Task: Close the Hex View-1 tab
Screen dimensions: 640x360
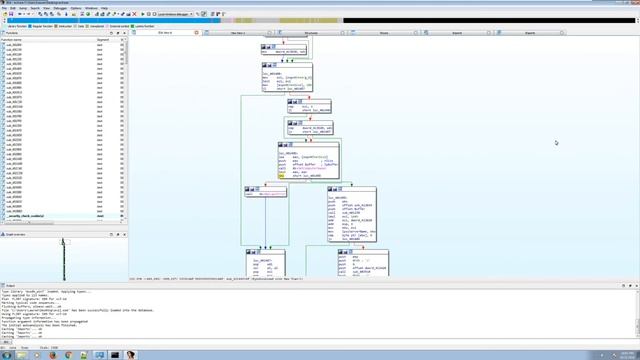Action: click(x=269, y=33)
